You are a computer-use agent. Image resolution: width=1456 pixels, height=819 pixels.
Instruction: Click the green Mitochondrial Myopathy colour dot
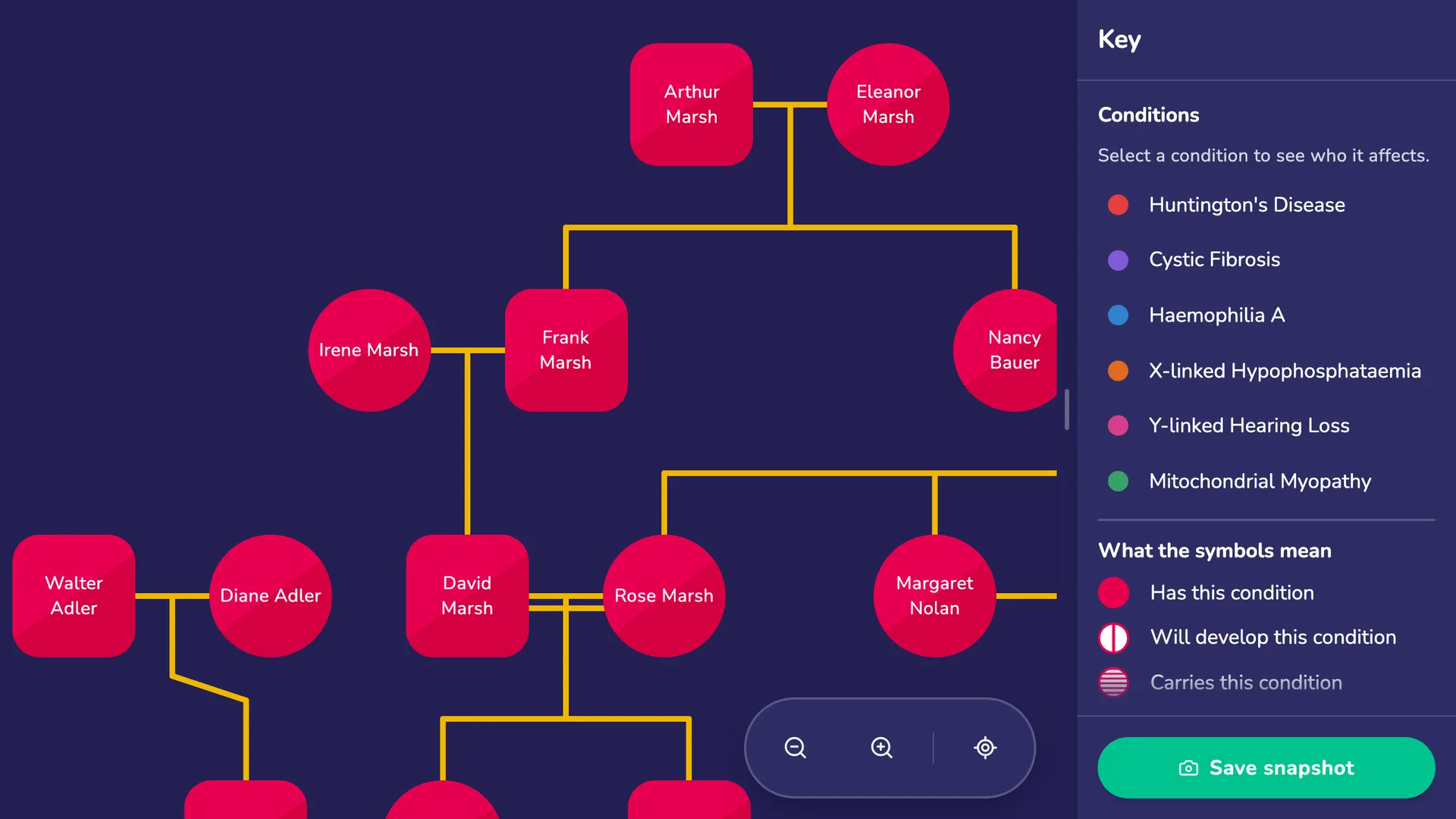click(1118, 481)
